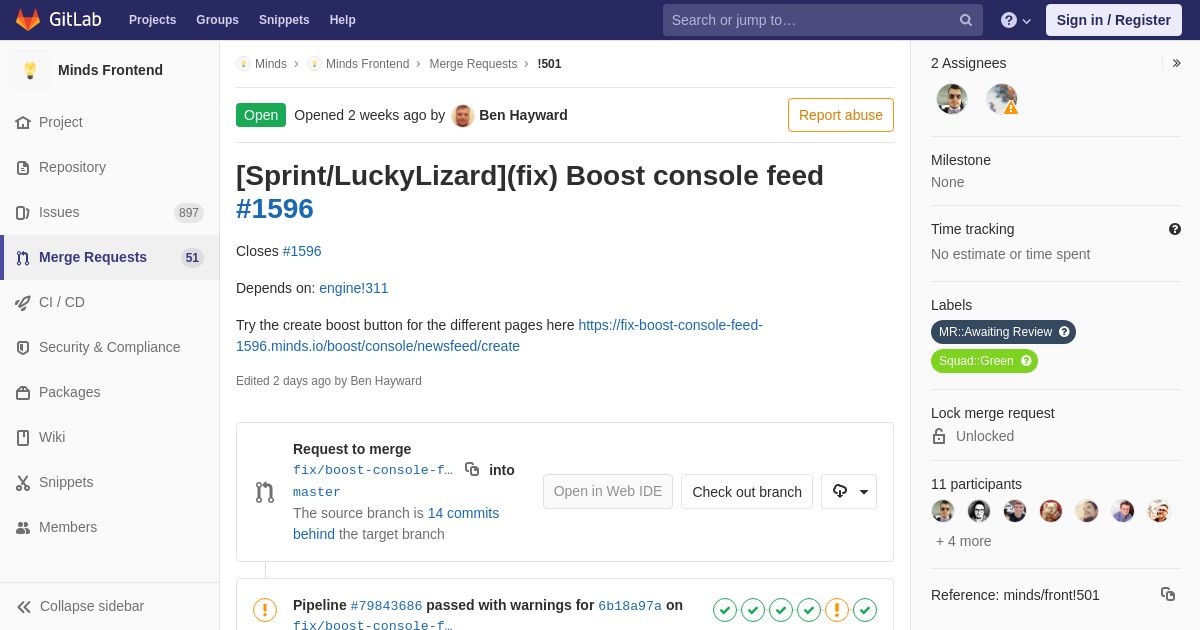
Task: Click Open in Web IDE button
Action: point(608,491)
